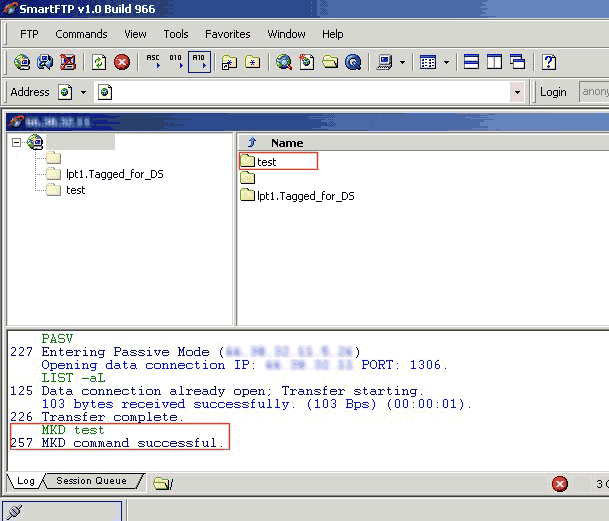Select binary 010 transfer mode icon
609x521 pixels.
[x=176, y=62]
